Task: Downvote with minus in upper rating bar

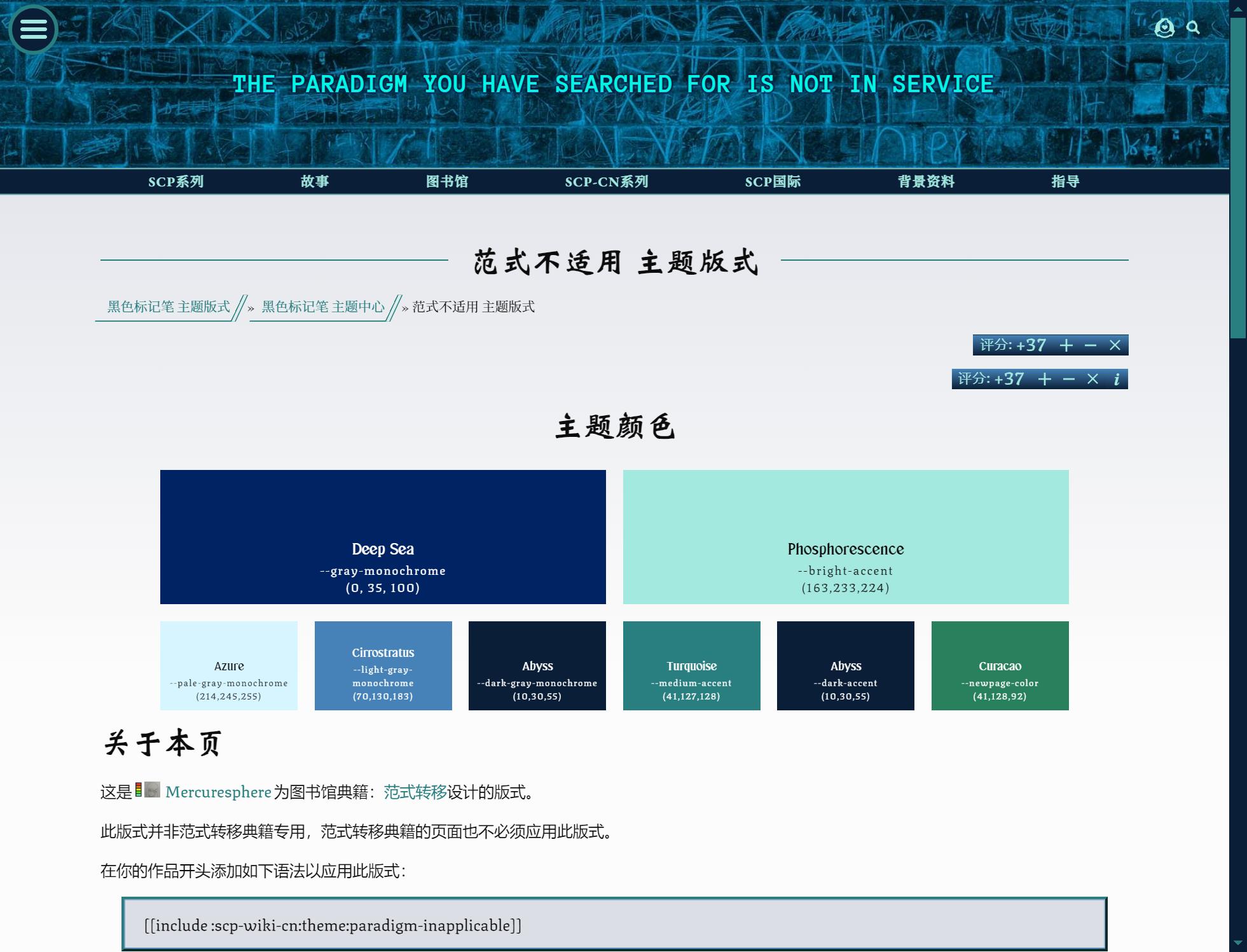Action: click(x=1091, y=345)
